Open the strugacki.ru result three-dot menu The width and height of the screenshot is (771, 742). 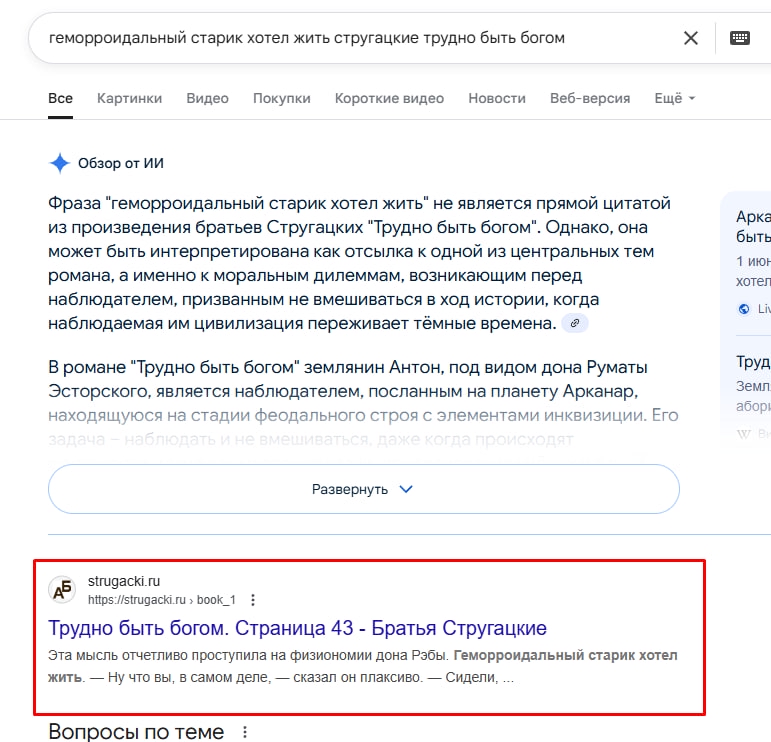[253, 600]
